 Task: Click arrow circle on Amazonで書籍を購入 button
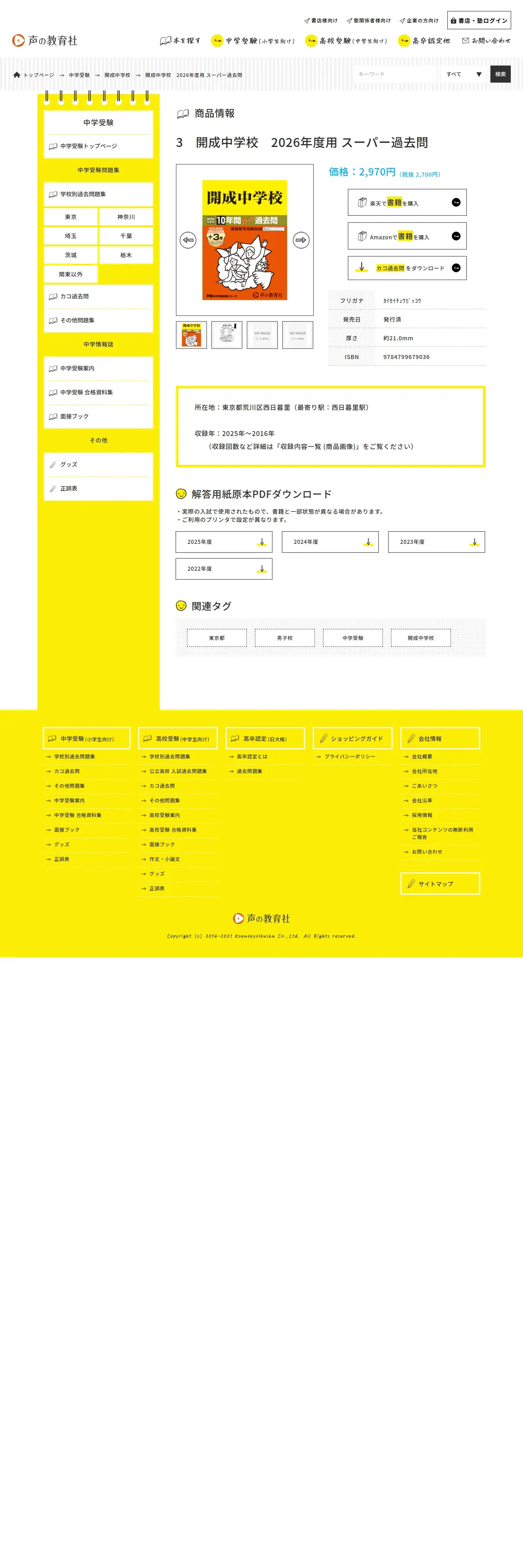pyautogui.click(x=456, y=236)
